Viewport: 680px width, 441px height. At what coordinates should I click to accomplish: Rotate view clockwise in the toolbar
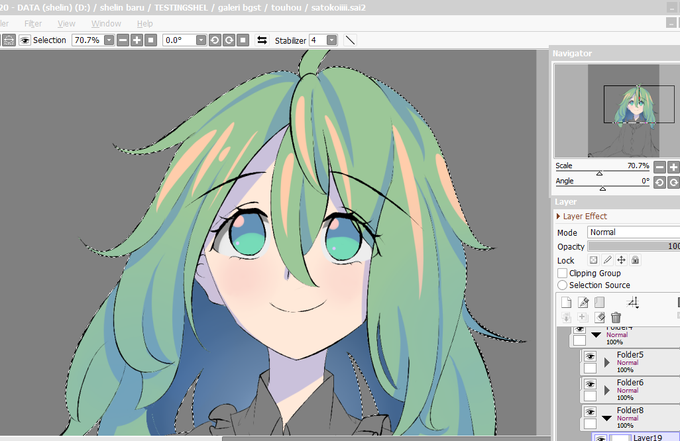229,40
